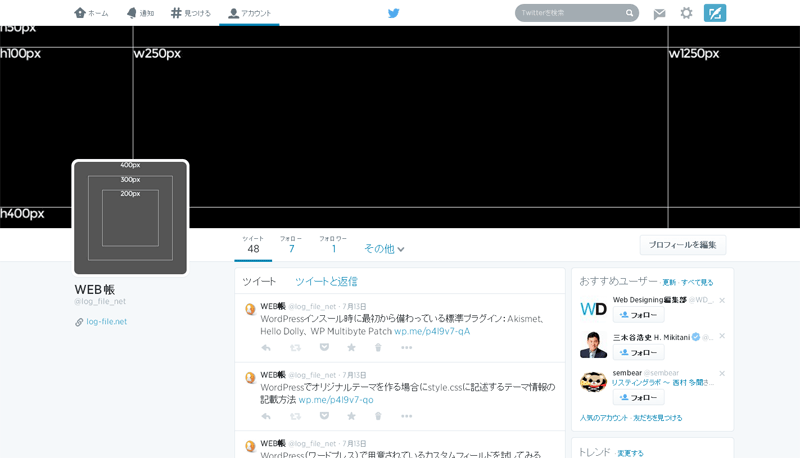Follow 三木谷浩史 H. Mikitani
The image size is (800, 458).
pyautogui.click(x=638, y=352)
